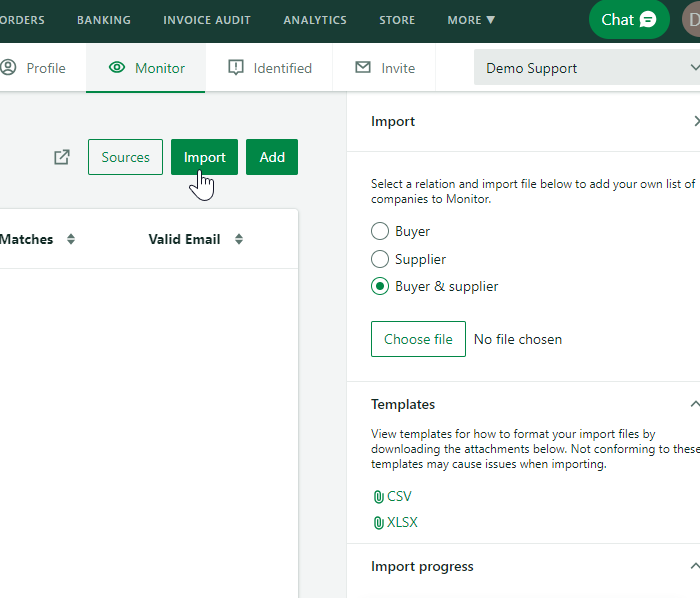Download the XLSX template link
This screenshot has width=700, height=598.
[x=402, y=522]
